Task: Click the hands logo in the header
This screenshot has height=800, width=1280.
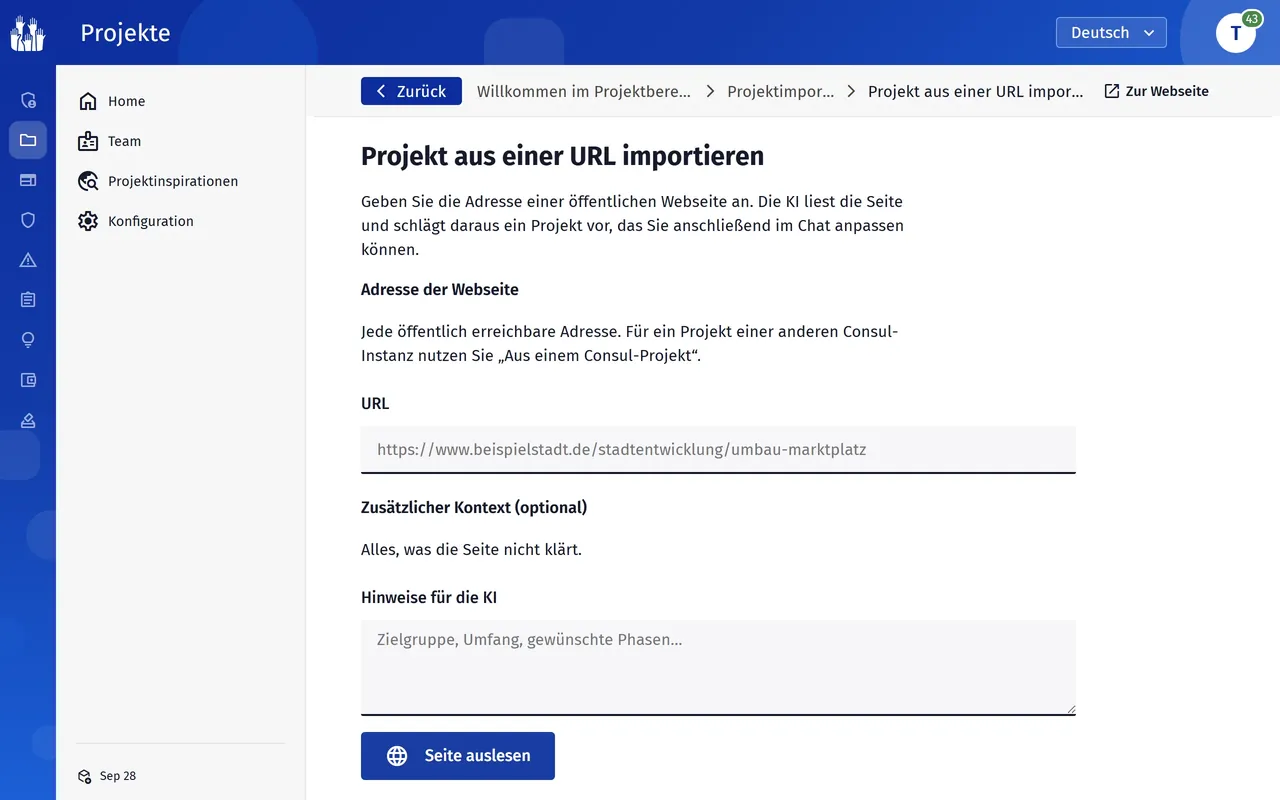Action: (28, 33)
